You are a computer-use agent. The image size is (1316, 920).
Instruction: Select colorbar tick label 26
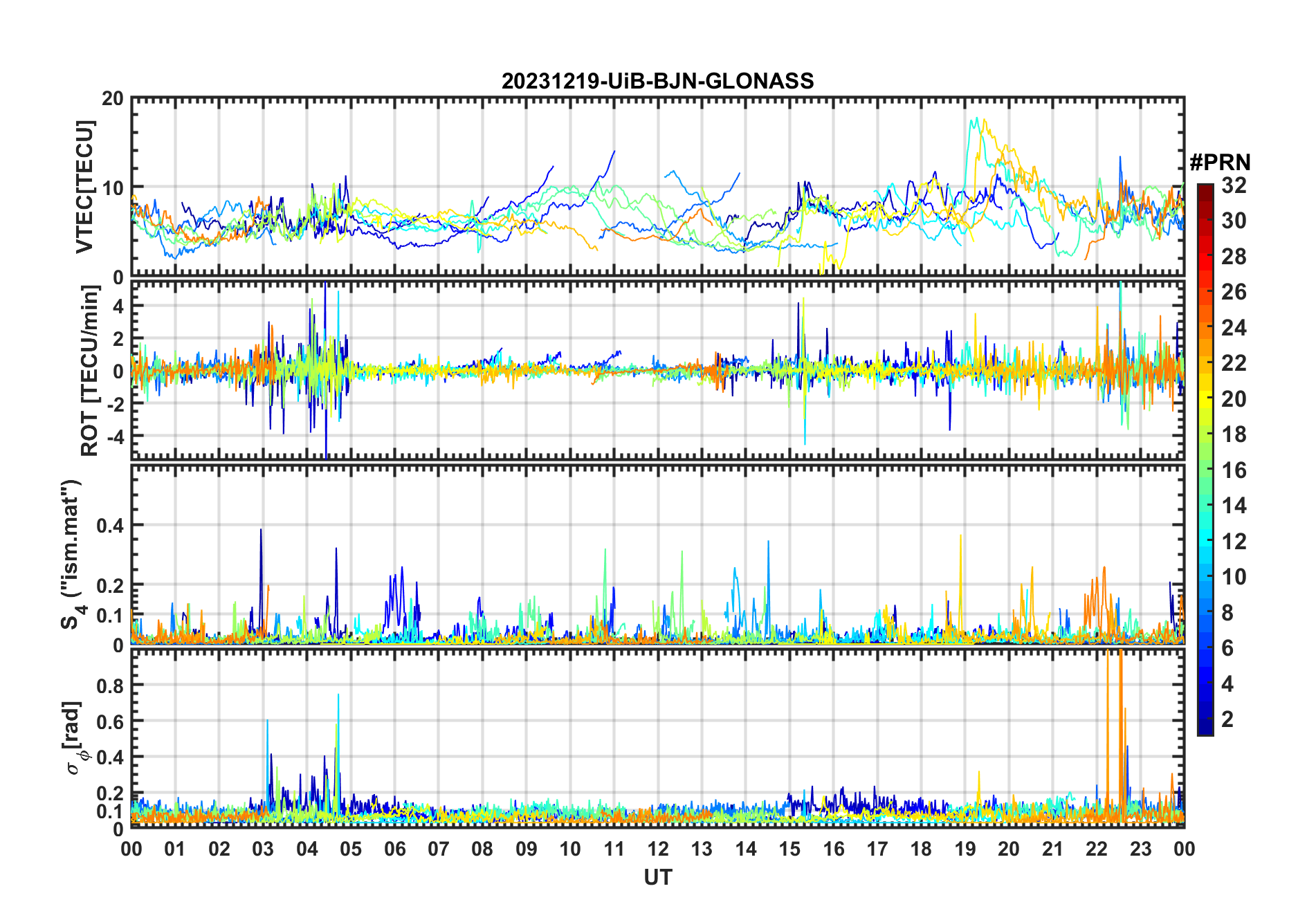[x=1234, y=292]
